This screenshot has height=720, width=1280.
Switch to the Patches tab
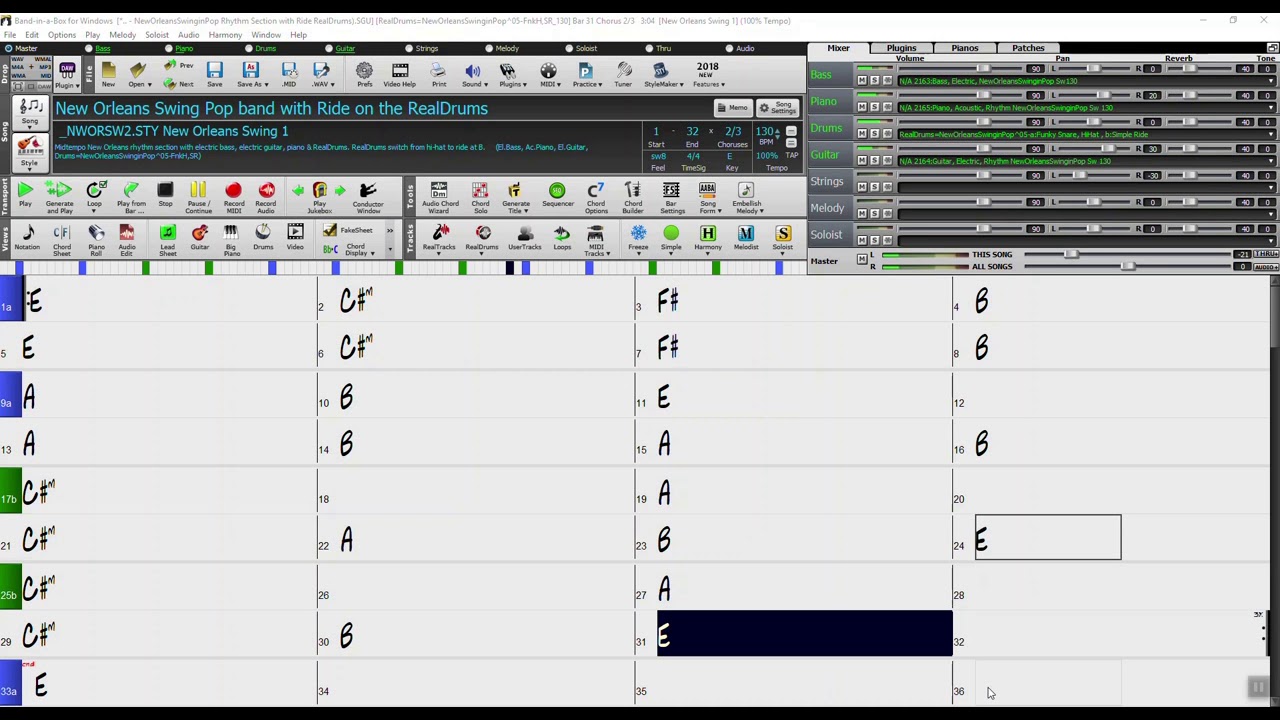click(1028, 48)
